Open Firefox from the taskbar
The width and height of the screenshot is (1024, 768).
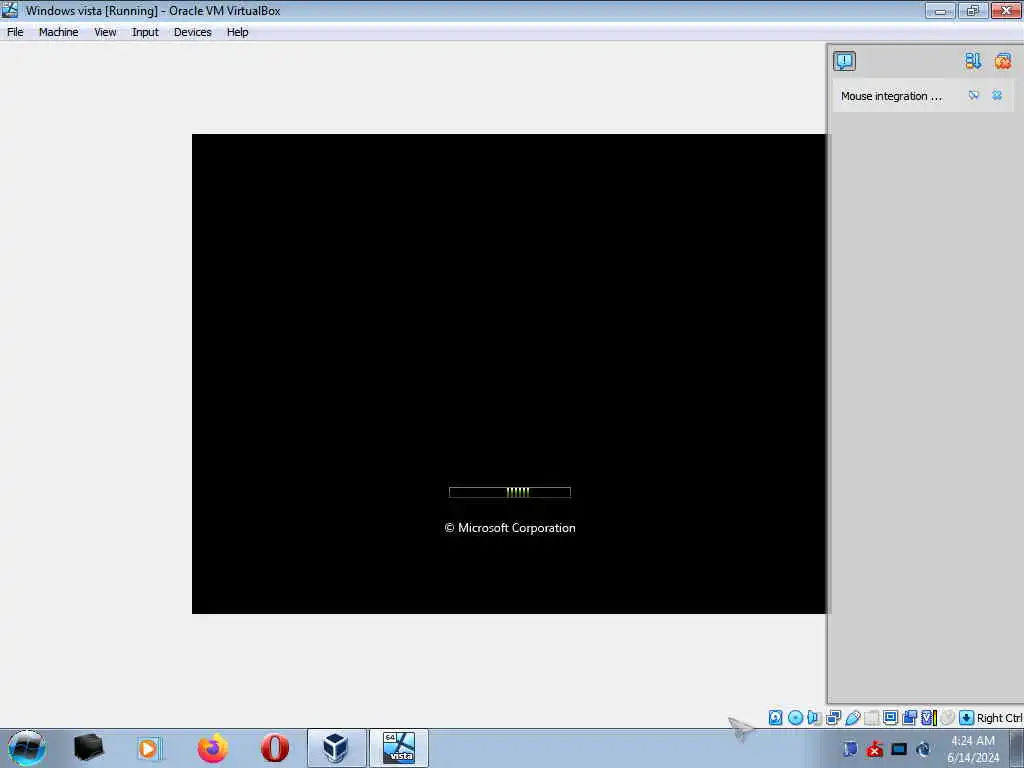(x=213, y=748)
